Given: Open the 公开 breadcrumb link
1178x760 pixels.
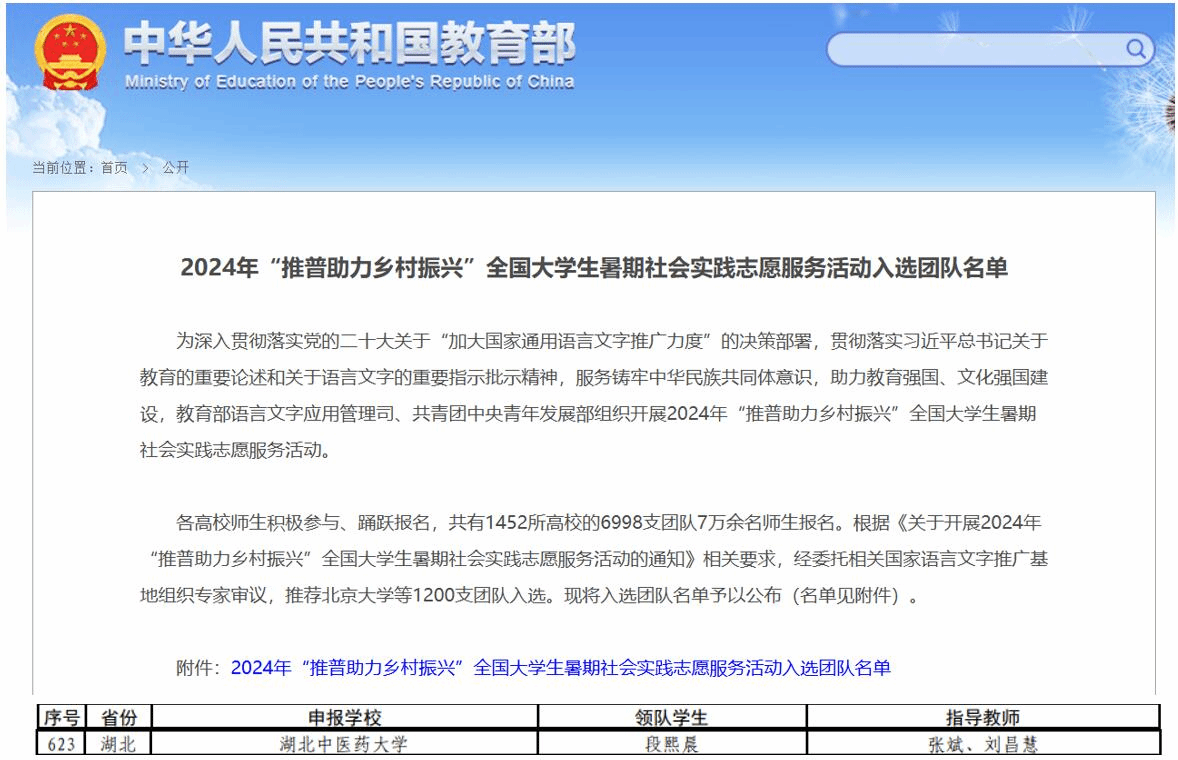Looking at the screenshot, I should point(176,167).
